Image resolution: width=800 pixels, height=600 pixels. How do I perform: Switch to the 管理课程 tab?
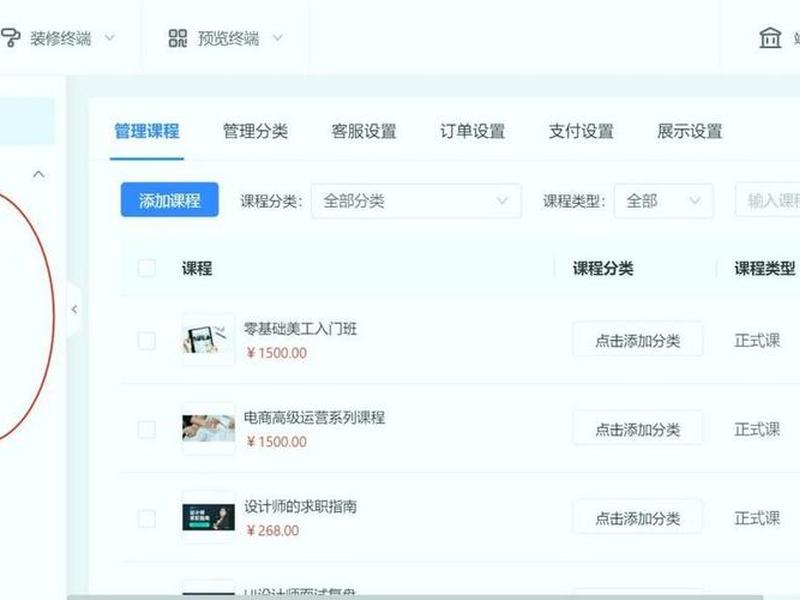[x=147, y=132]
